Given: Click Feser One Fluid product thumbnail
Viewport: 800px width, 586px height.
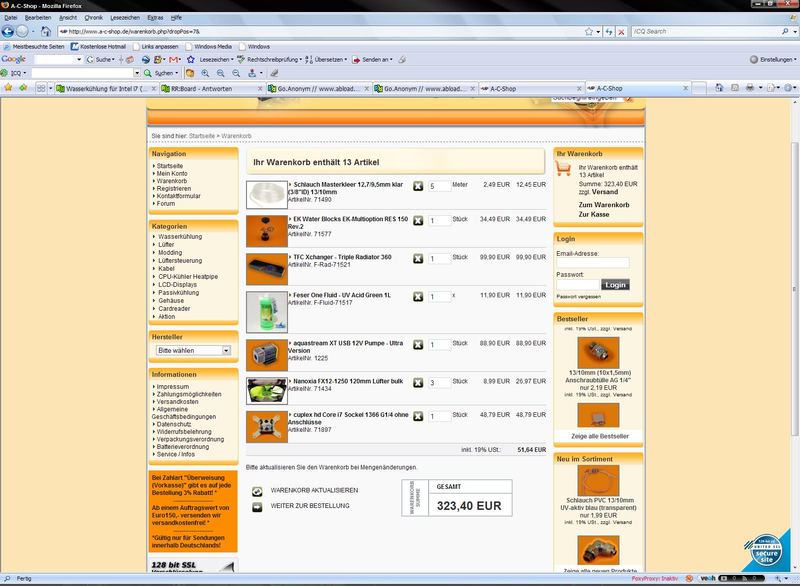Looking at the screenshot, I should coord(267,312).
